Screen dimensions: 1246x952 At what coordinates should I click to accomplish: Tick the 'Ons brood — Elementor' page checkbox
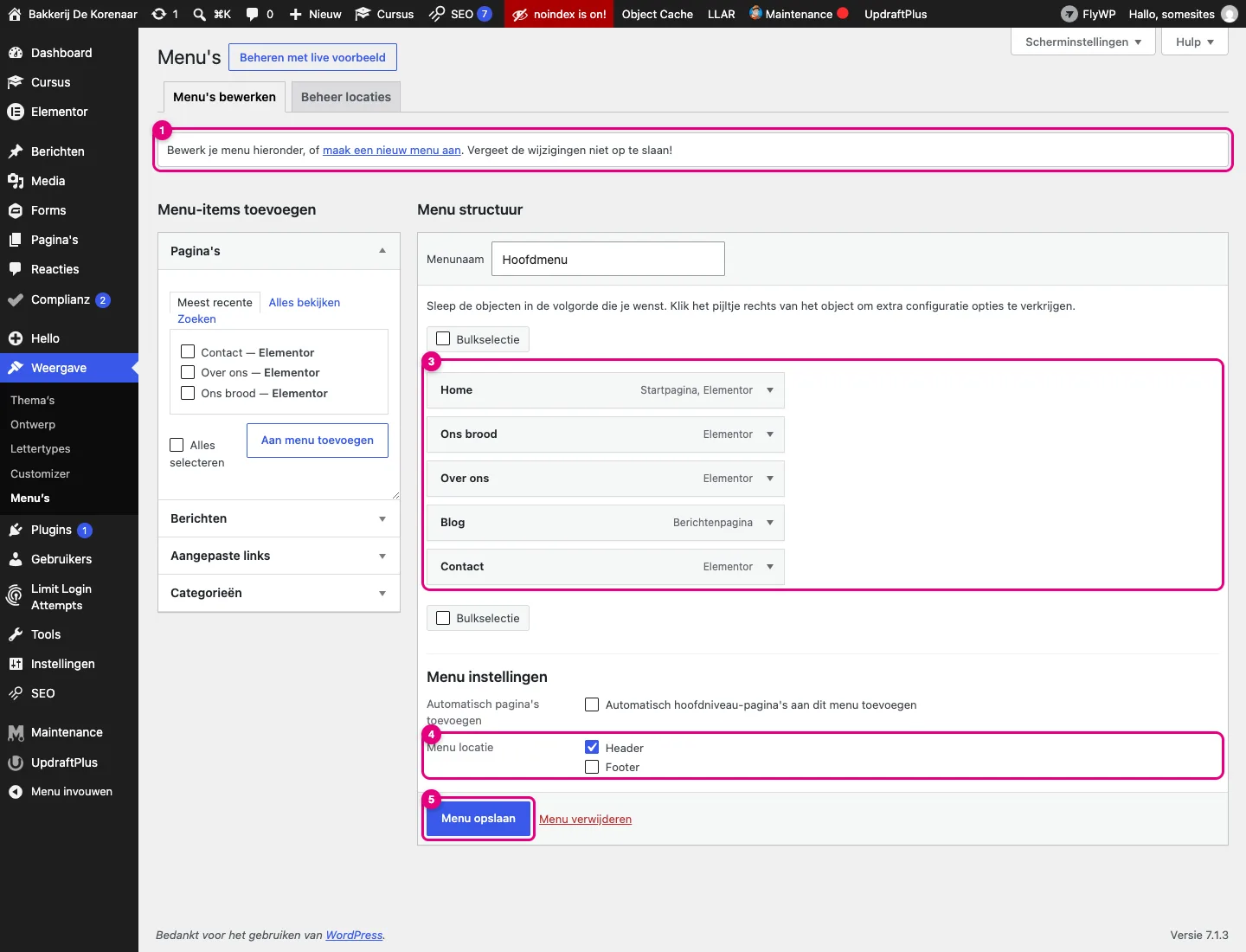[x=188, y=393]
